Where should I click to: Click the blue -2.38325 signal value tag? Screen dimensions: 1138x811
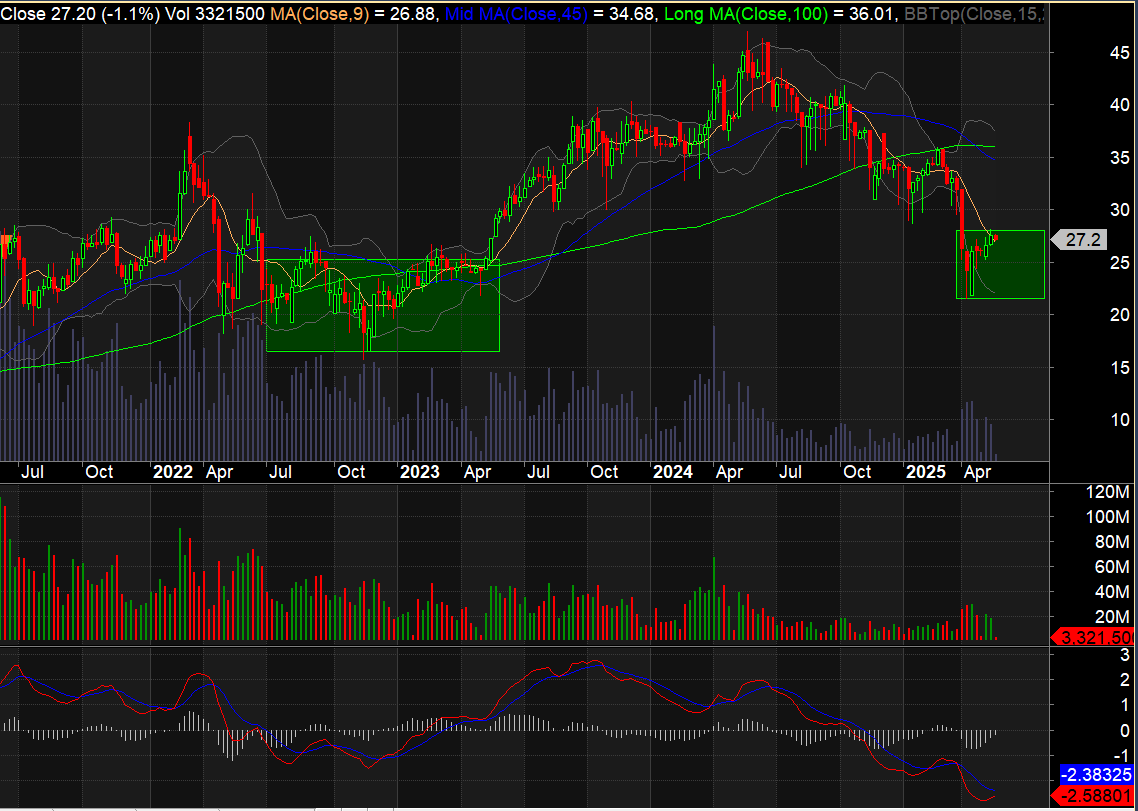(x=1096, y=774)
